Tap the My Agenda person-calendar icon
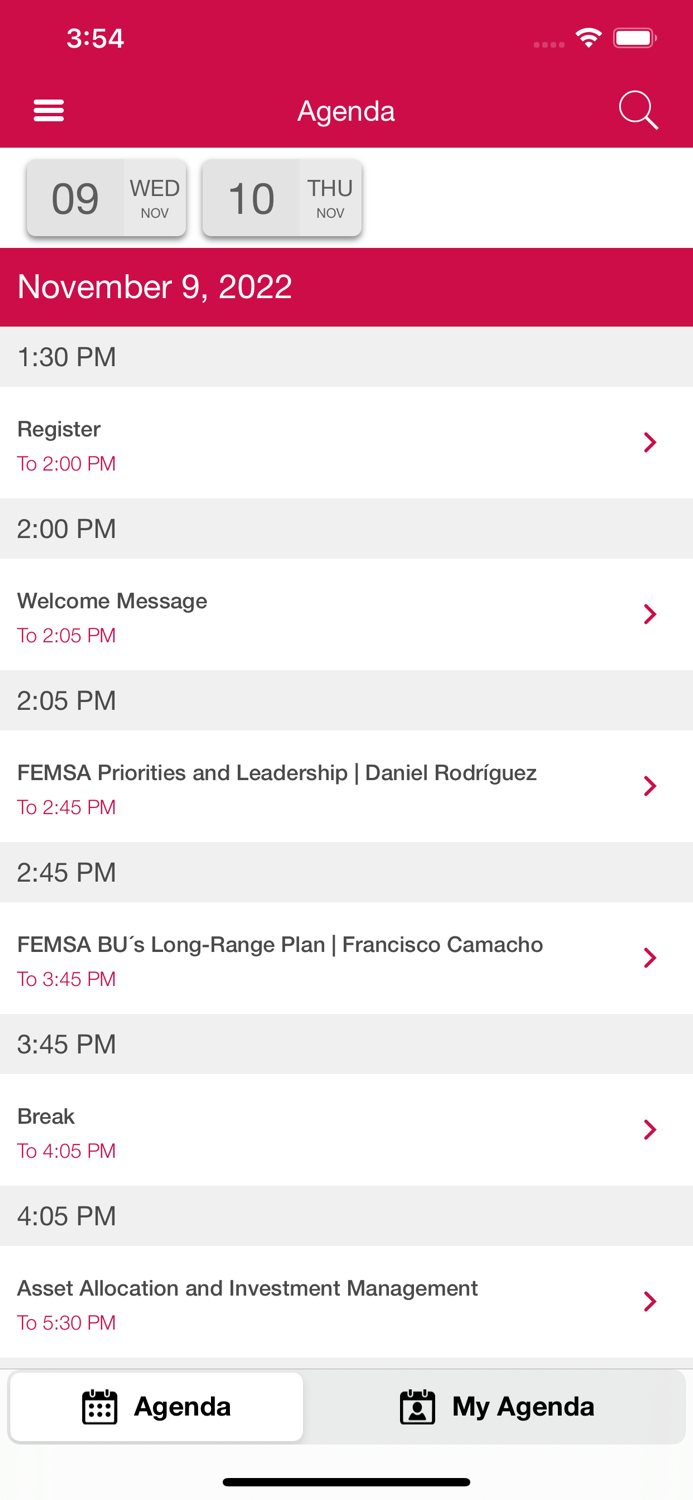The width and height of the screenshot is (693, 1500). 417,1407
